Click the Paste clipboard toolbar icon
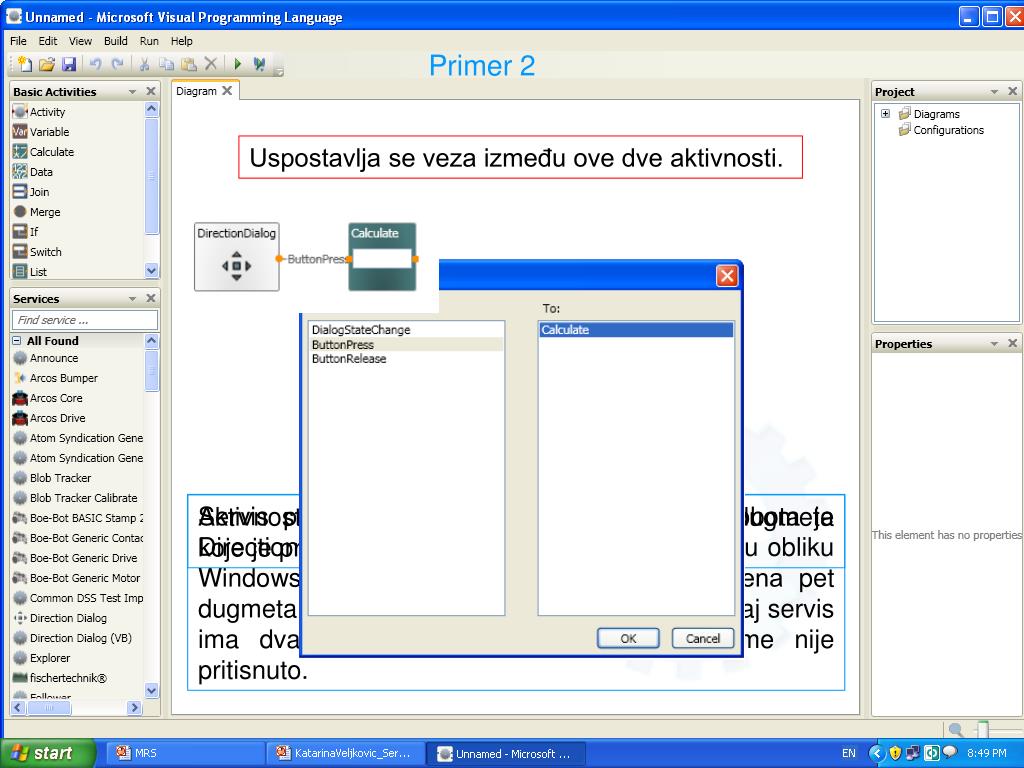The width and height of the screenshot is (1024, 768). (189, 63)
